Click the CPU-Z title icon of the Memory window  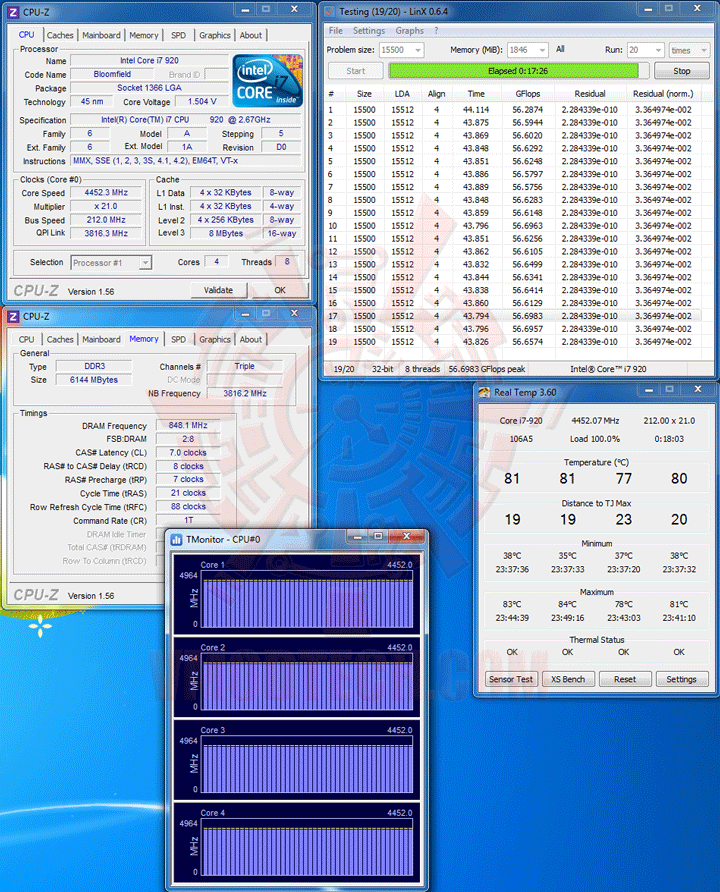pos(13,316)
